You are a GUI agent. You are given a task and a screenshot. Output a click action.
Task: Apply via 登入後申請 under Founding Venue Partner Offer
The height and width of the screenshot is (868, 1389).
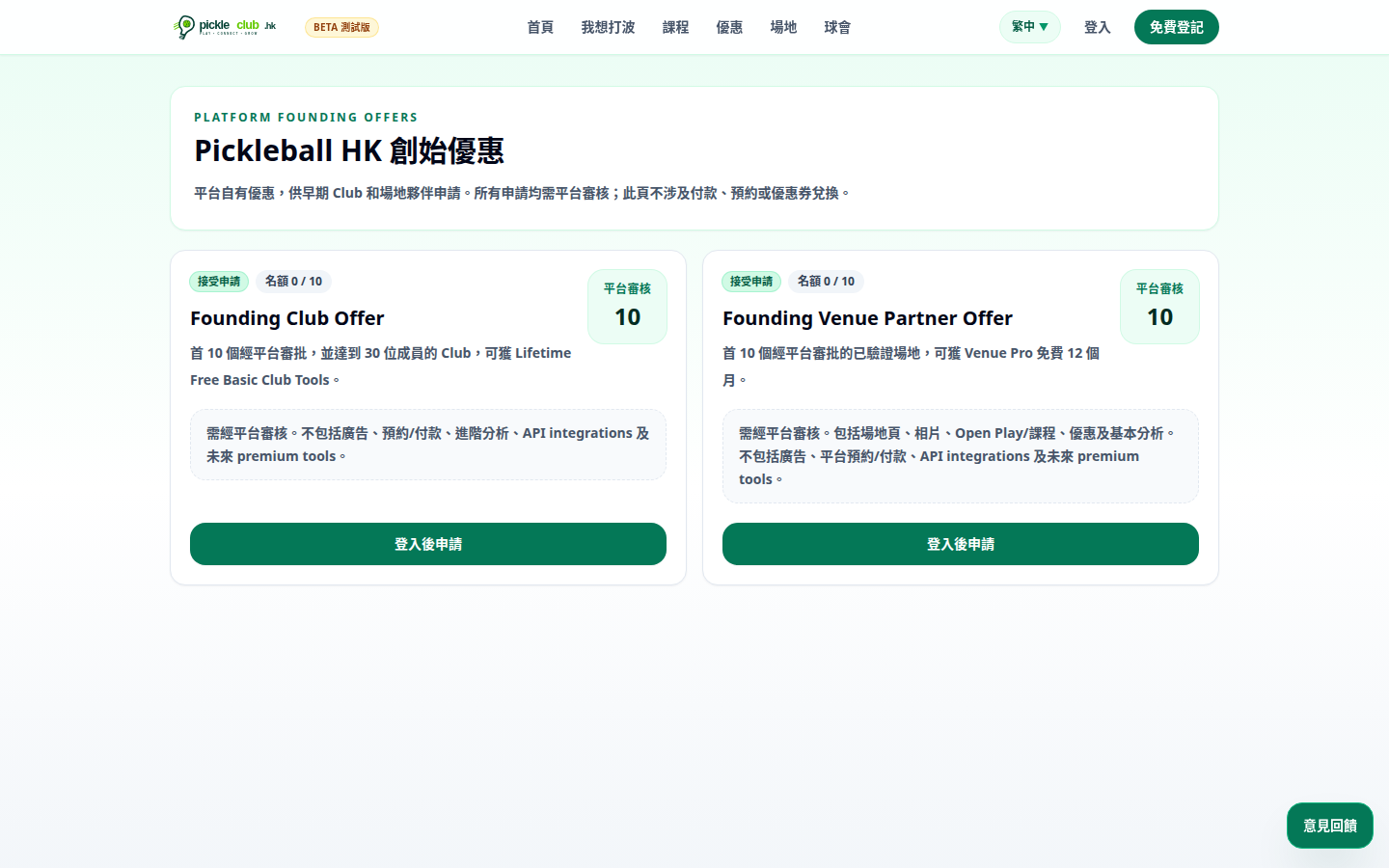coord(961,544)
